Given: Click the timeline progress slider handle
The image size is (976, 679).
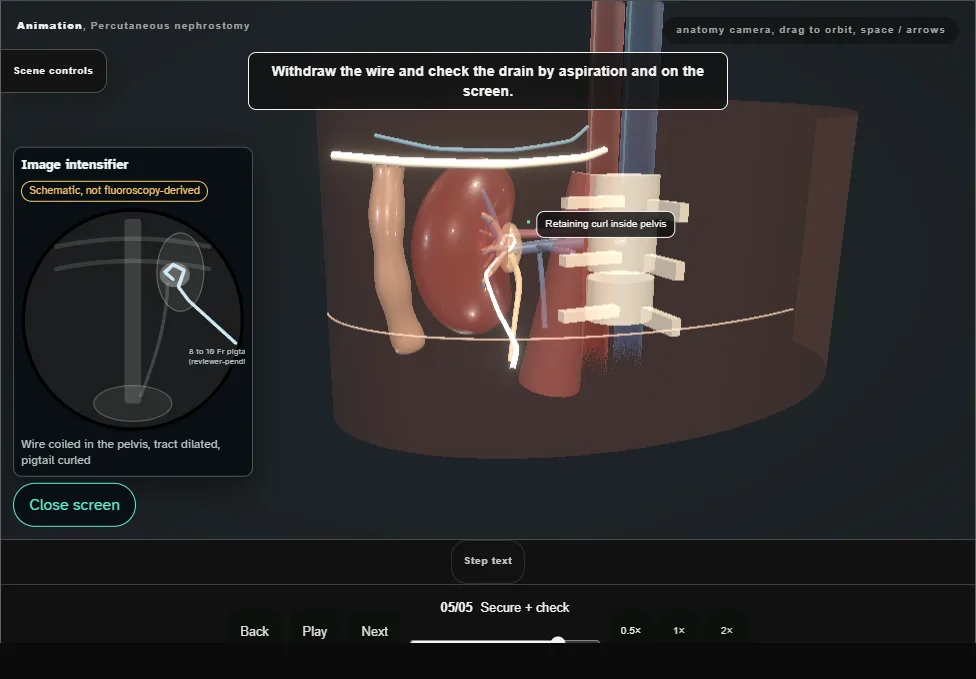Looking at the screenshot, I should click(x=558, y=640).
